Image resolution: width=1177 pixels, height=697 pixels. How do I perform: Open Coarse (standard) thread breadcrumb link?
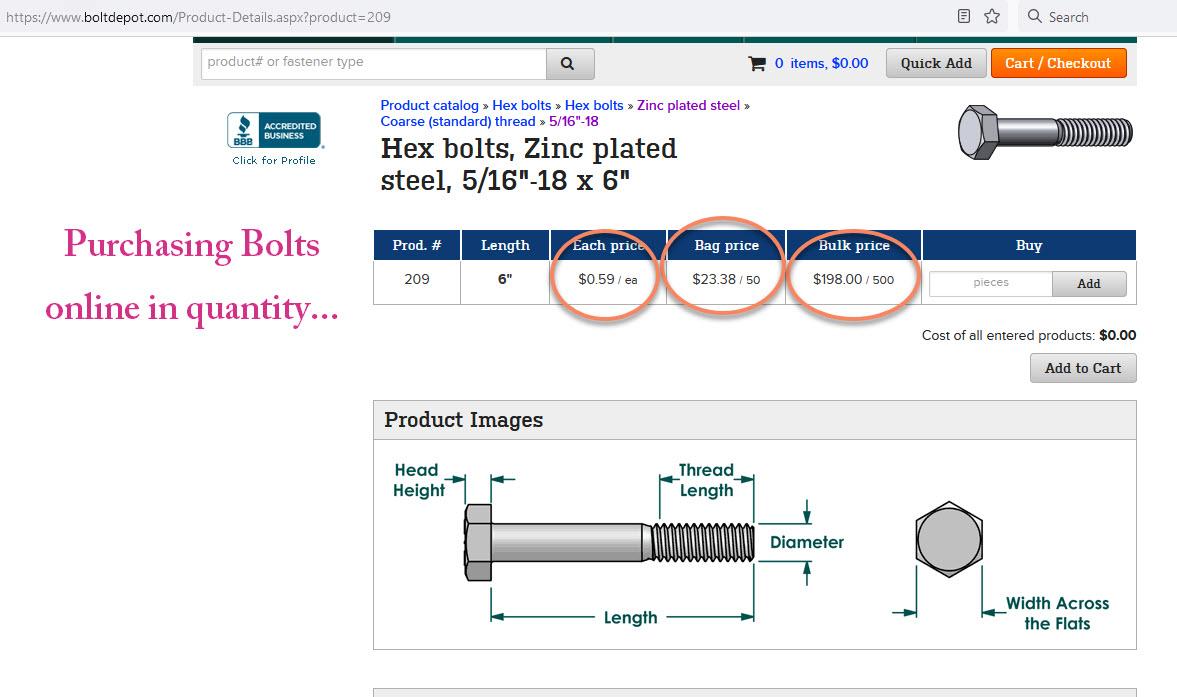pyautogui.click(x=458, y=122)
